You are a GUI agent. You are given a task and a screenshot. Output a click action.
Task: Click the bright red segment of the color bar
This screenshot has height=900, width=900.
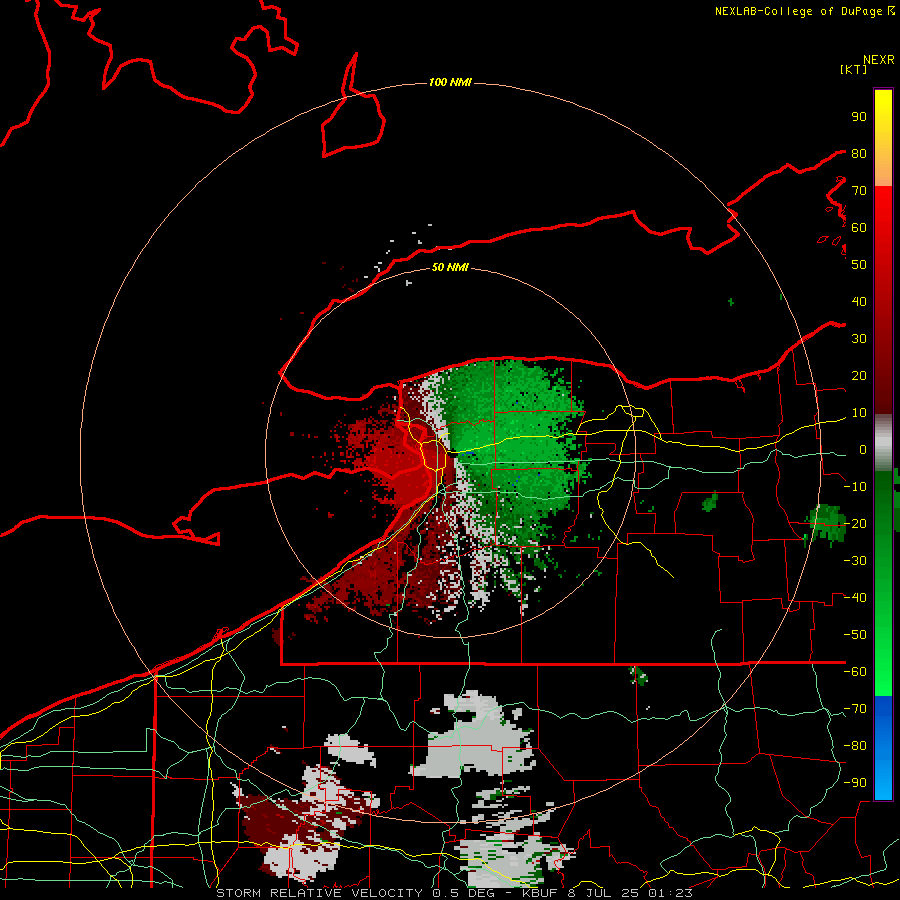coord(883,298)
